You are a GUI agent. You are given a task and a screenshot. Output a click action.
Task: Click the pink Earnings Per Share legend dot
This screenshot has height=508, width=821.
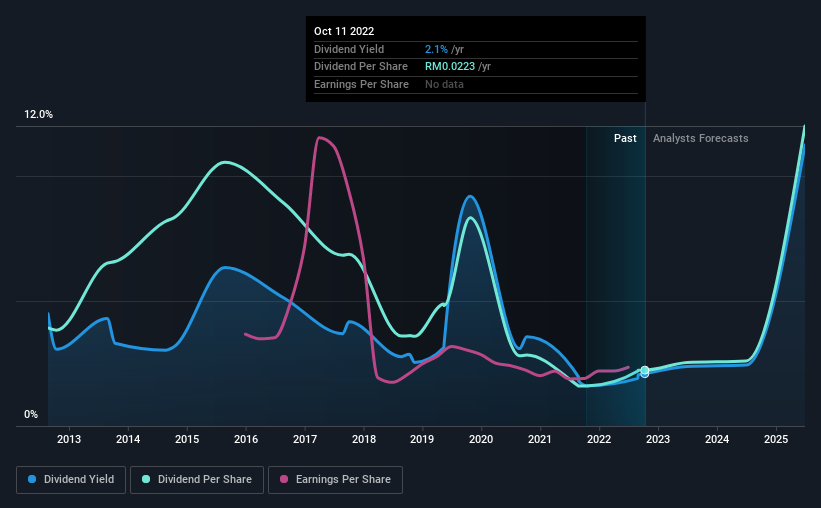pyautogui.click(x=284, y=479)
